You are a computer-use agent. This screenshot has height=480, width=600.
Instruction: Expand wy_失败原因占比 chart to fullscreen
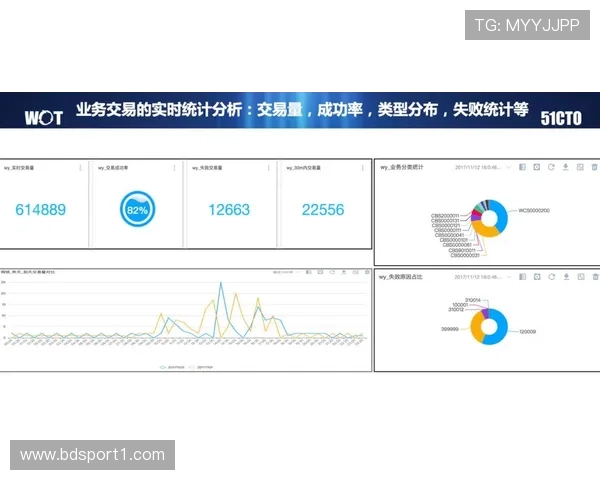[x=581, y=277]
